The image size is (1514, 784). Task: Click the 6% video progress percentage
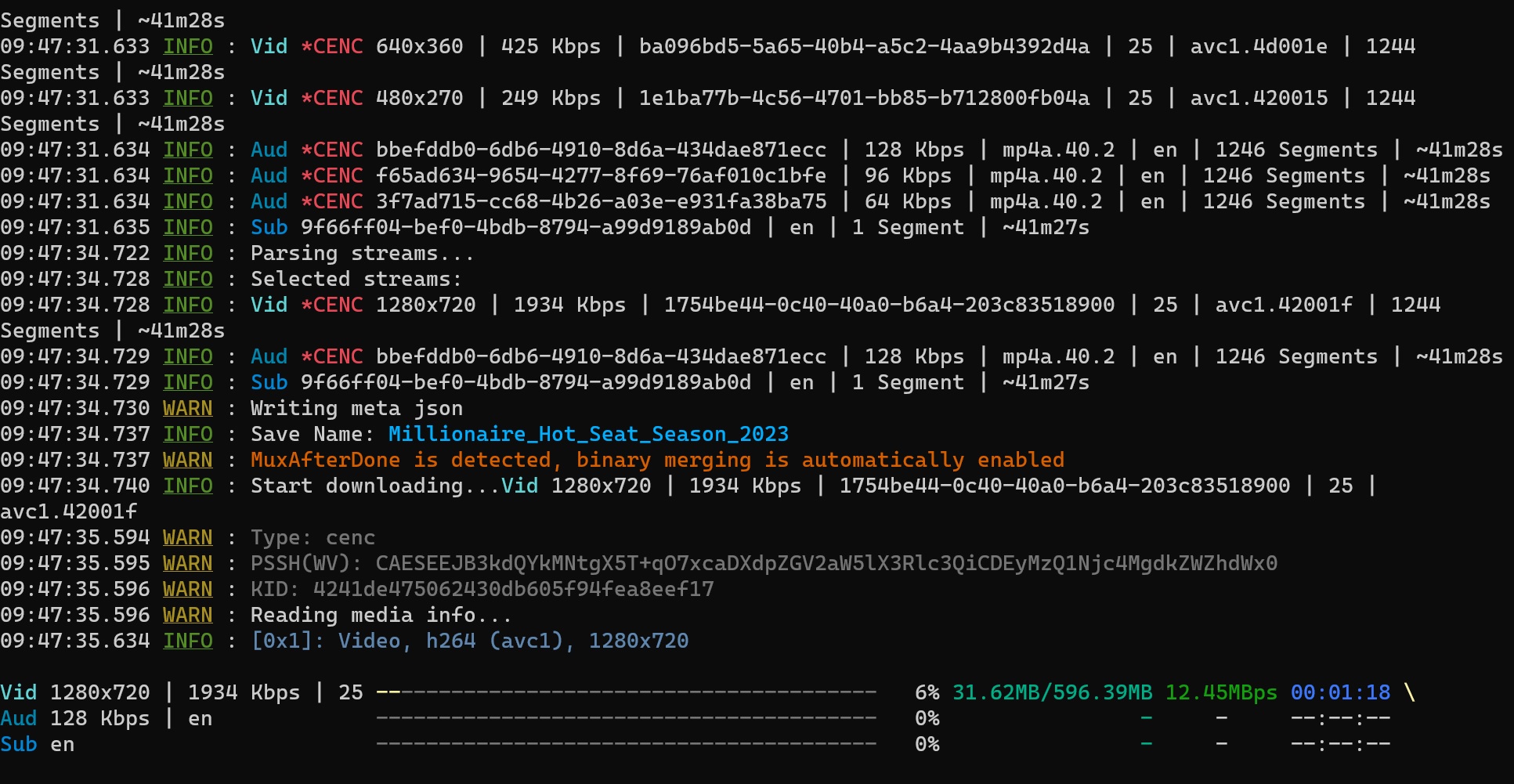click(x=927, y=692)
